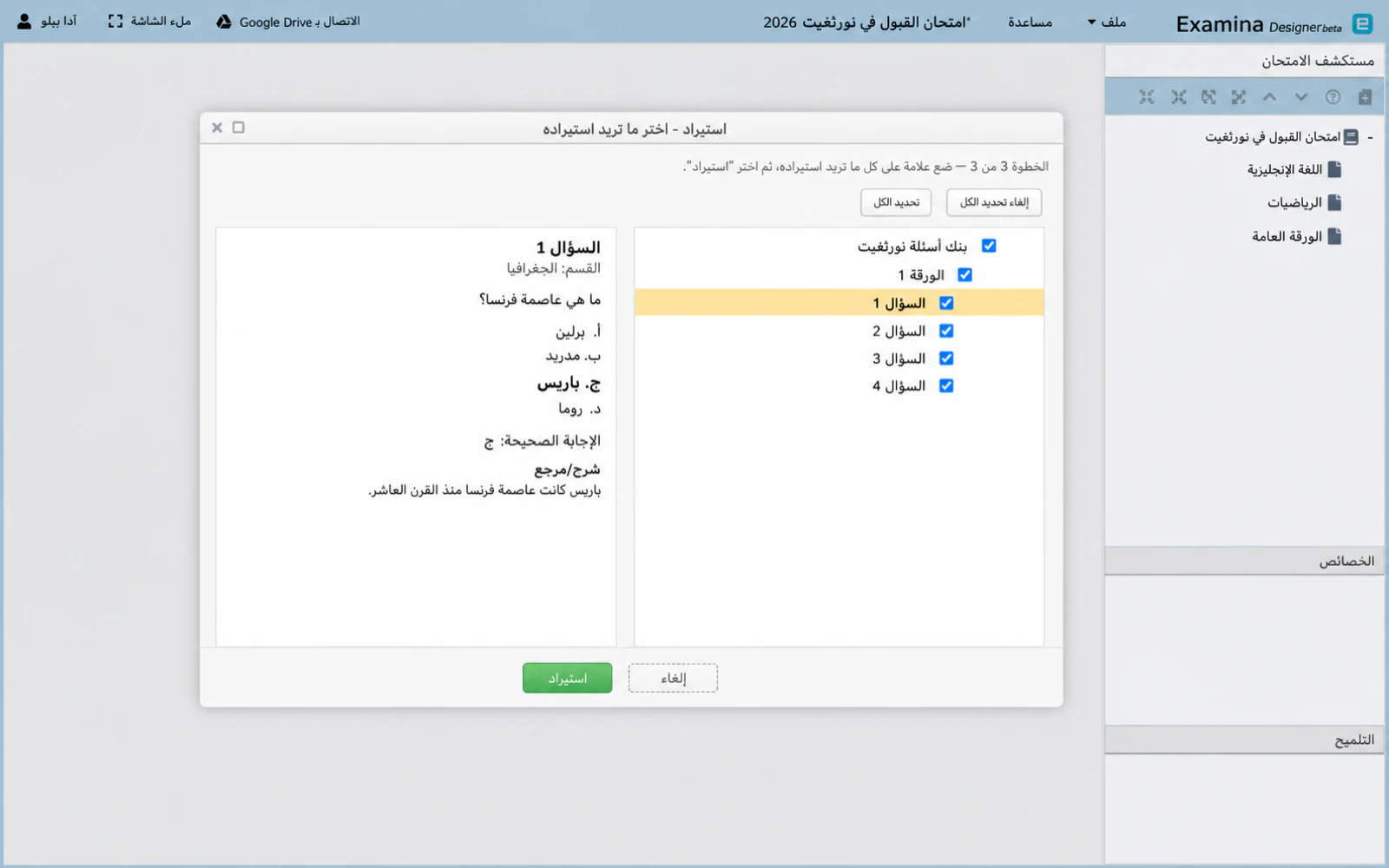Click the preview heading السؤال 1
1389x868 pixels.
pyautogui.click(x=568, y=247)
